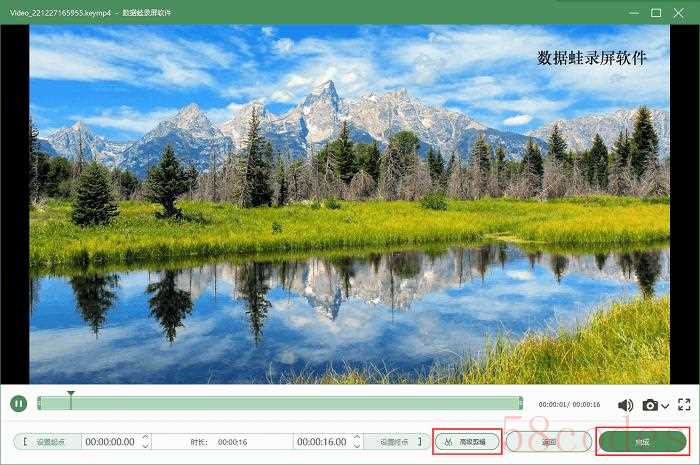Decrease the end time with down arrow
This screenshot has width=700, height=465.
pyautogui.click(x=357, y=446)
